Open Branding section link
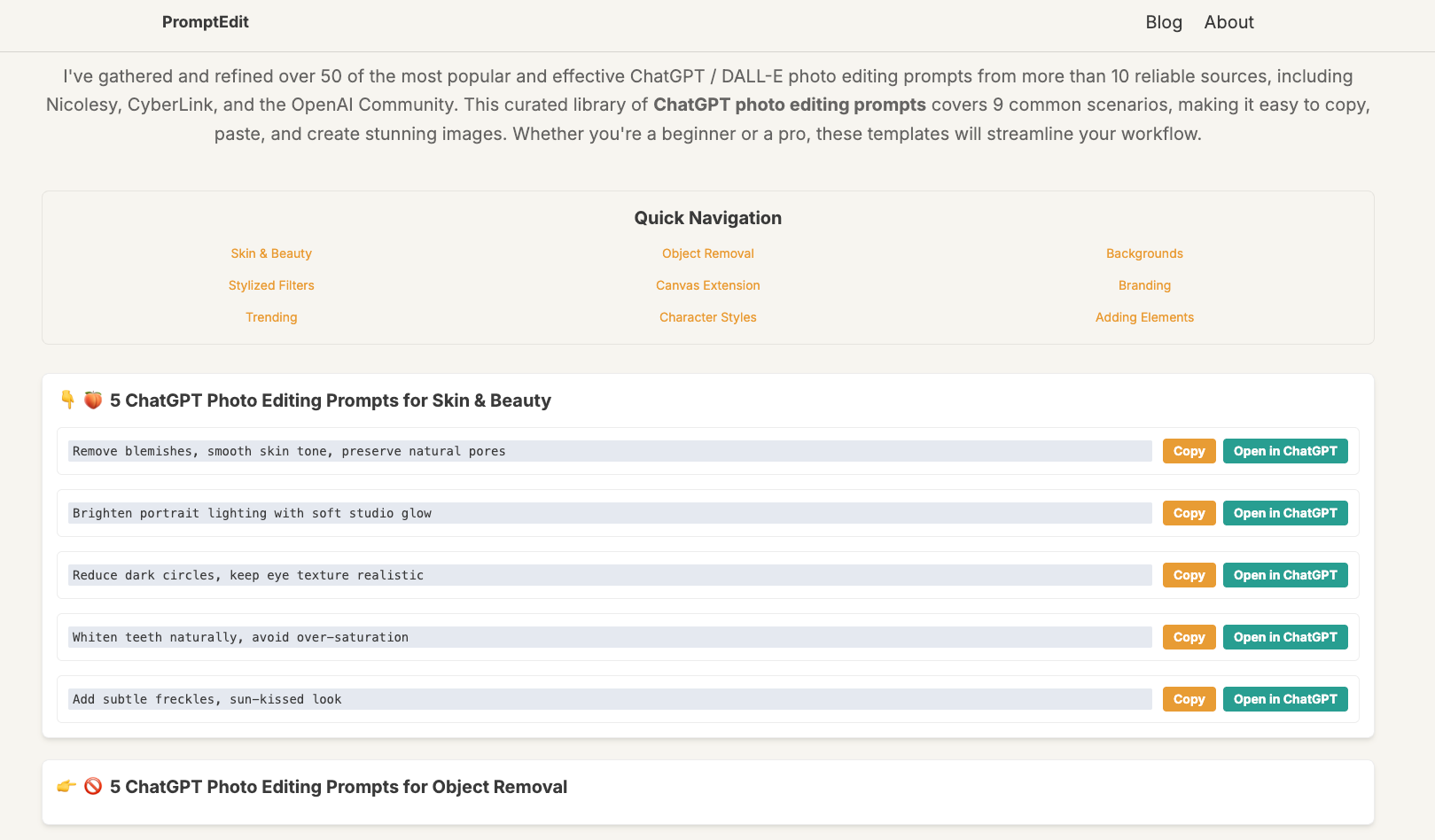 click(1144, 285)
